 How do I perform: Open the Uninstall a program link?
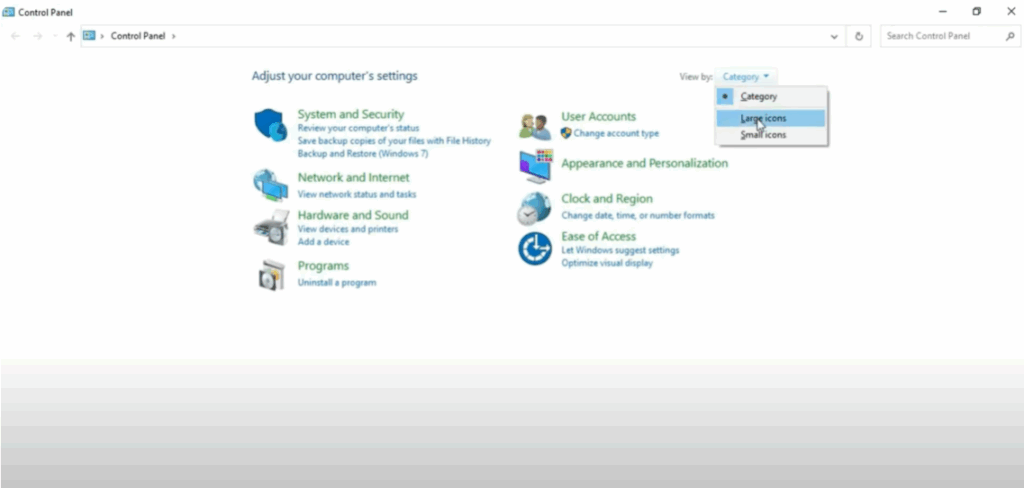[x=337, y=283]
